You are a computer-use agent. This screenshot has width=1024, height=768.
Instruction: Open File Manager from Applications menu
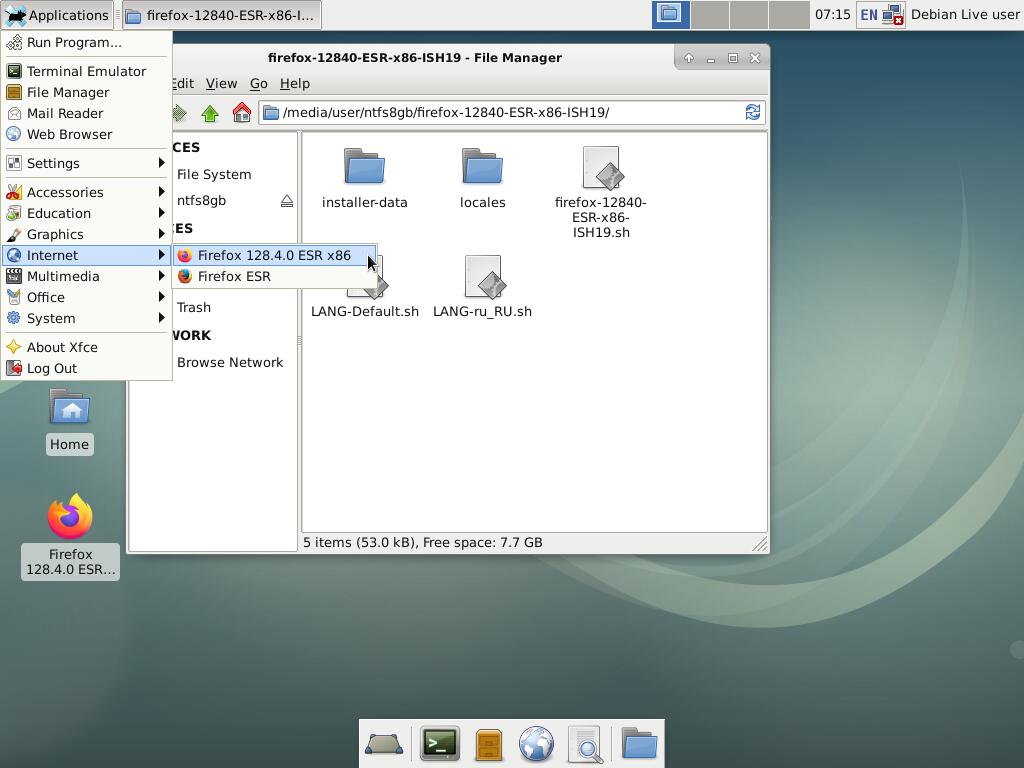coord(86,92)
